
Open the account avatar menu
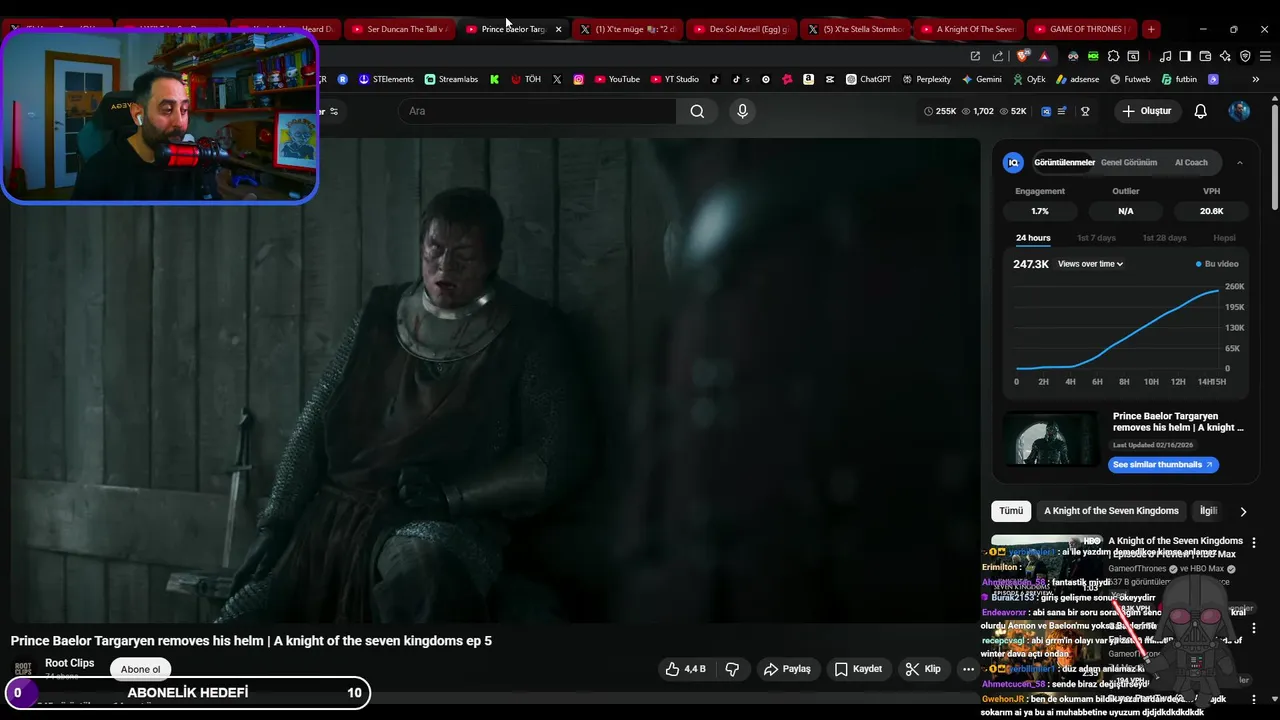click(1239, 111)
